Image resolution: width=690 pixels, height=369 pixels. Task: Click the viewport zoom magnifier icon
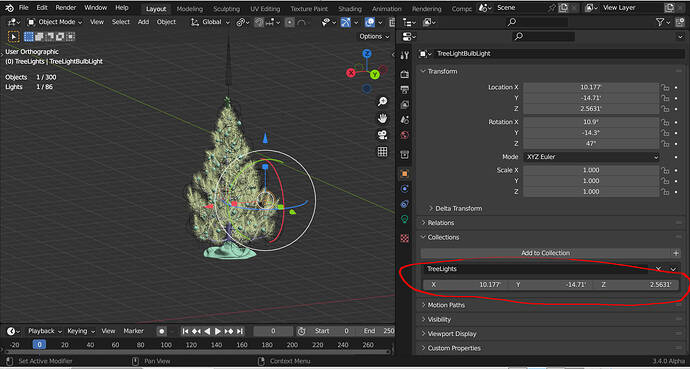[x=382, y=102]
